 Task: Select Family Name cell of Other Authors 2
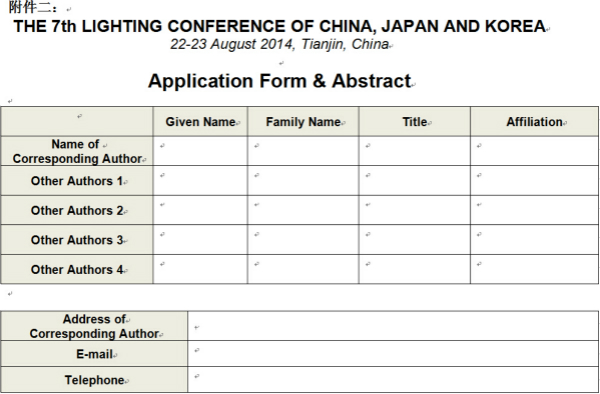(x=303, y=210)
